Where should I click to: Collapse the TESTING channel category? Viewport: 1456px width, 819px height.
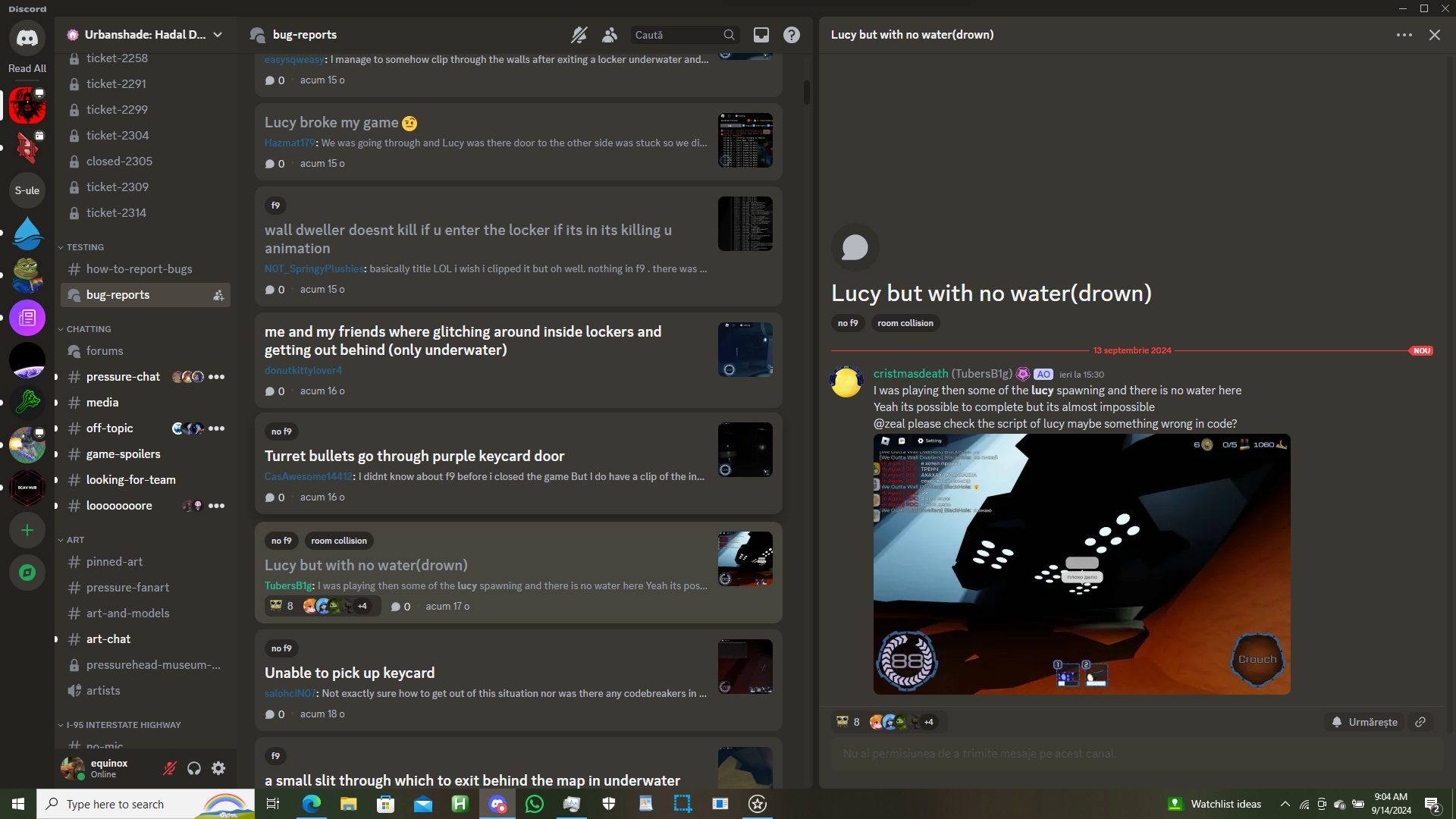(x=84, y=247)
